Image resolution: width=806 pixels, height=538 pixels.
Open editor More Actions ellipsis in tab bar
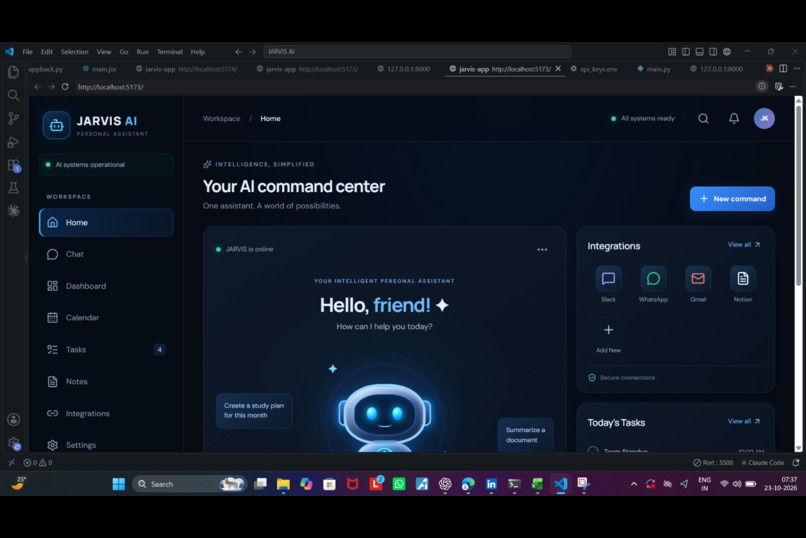pyautogui.click(x=797, y=68)
